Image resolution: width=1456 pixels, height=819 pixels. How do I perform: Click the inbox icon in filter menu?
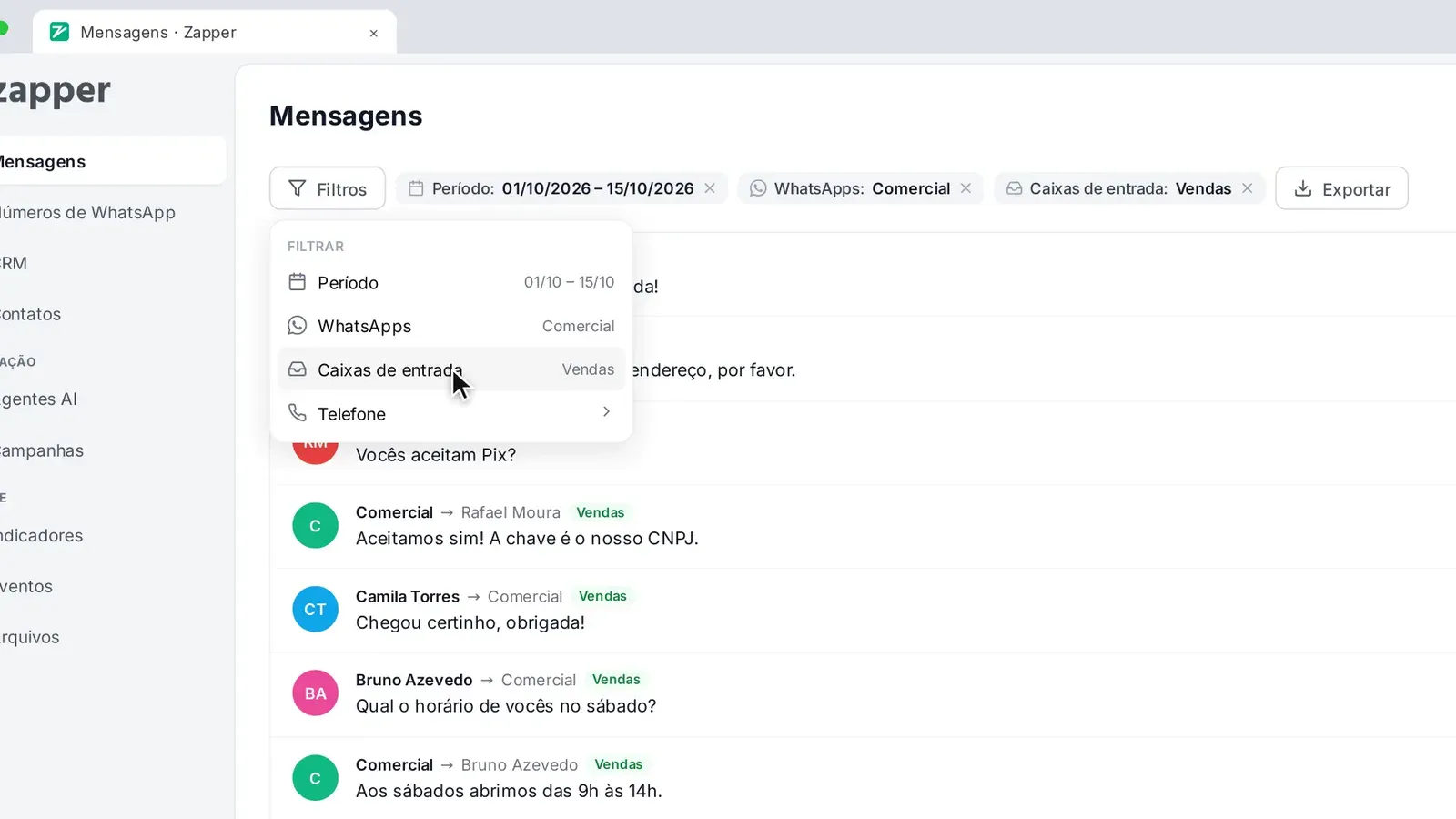[x=297, y=369]
